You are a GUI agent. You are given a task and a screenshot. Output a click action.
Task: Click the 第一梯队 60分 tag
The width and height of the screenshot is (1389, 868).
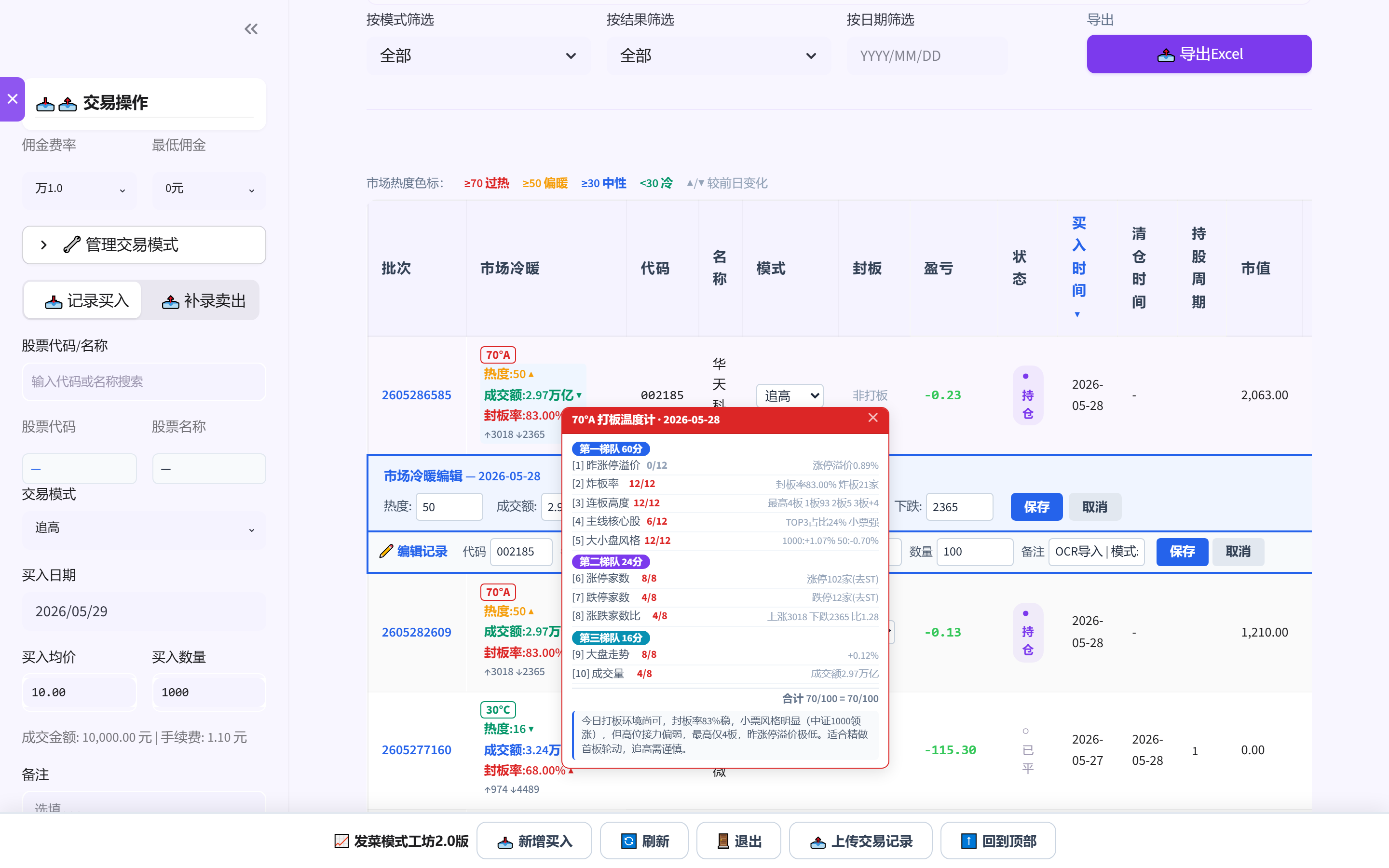[610, 448]
